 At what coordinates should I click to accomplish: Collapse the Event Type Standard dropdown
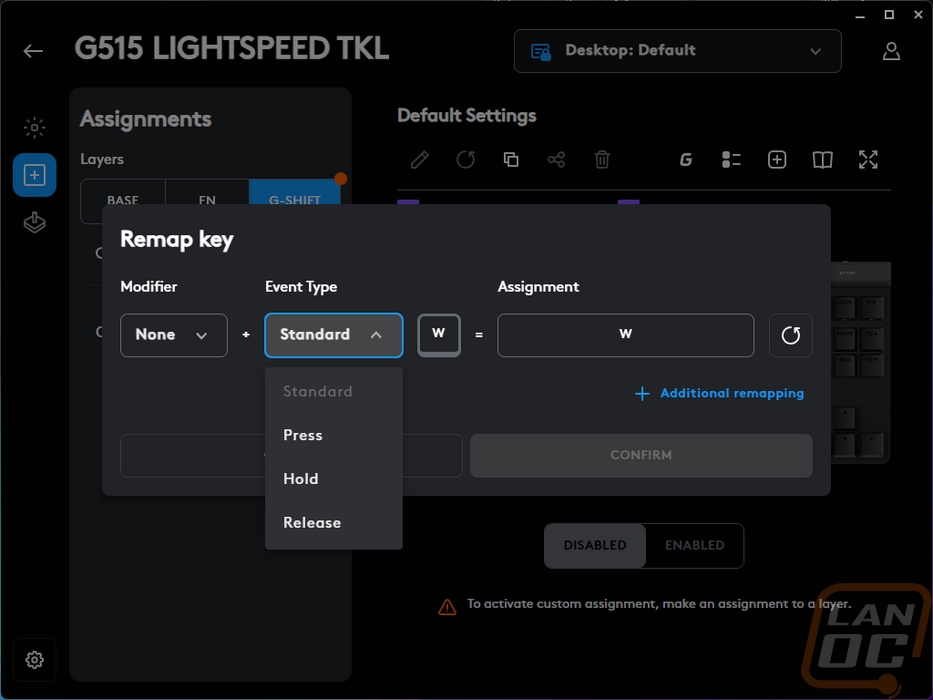coord(334,335)
